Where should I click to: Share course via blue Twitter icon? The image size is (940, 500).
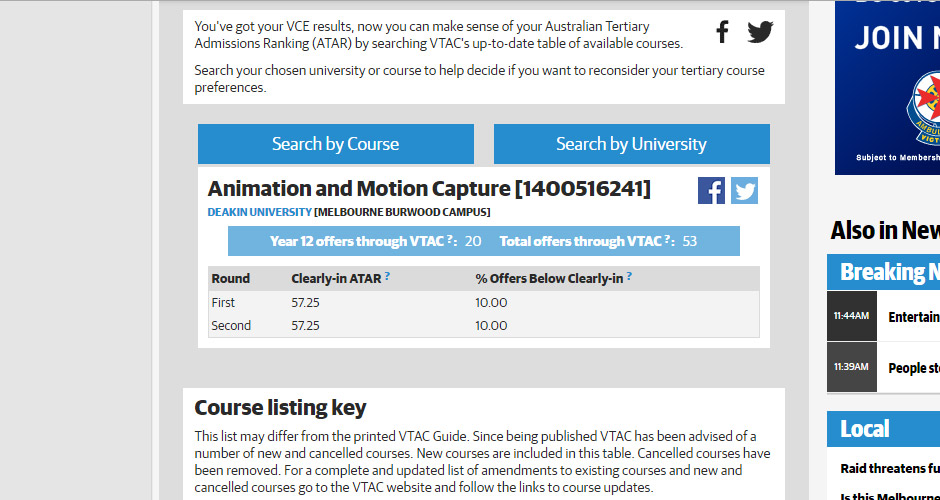(x=744, y=190)
